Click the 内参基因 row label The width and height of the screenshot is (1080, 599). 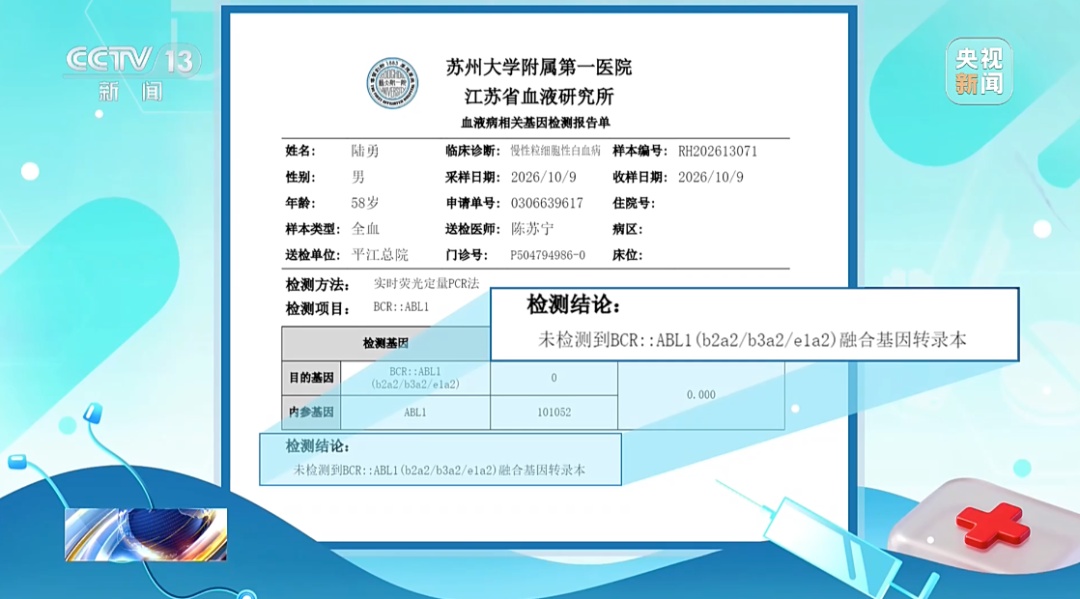coord(311,412)
